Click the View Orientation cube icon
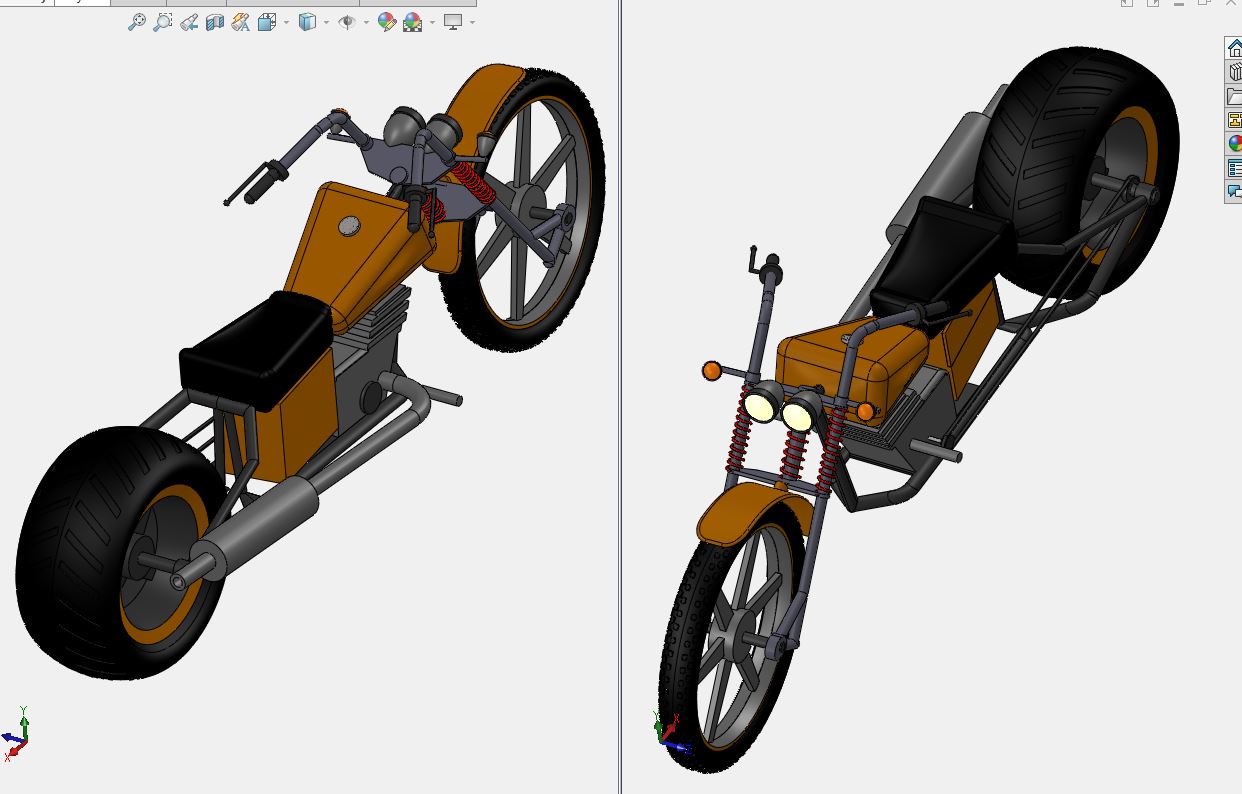The image size is (1242, 794). click(267, 22)
